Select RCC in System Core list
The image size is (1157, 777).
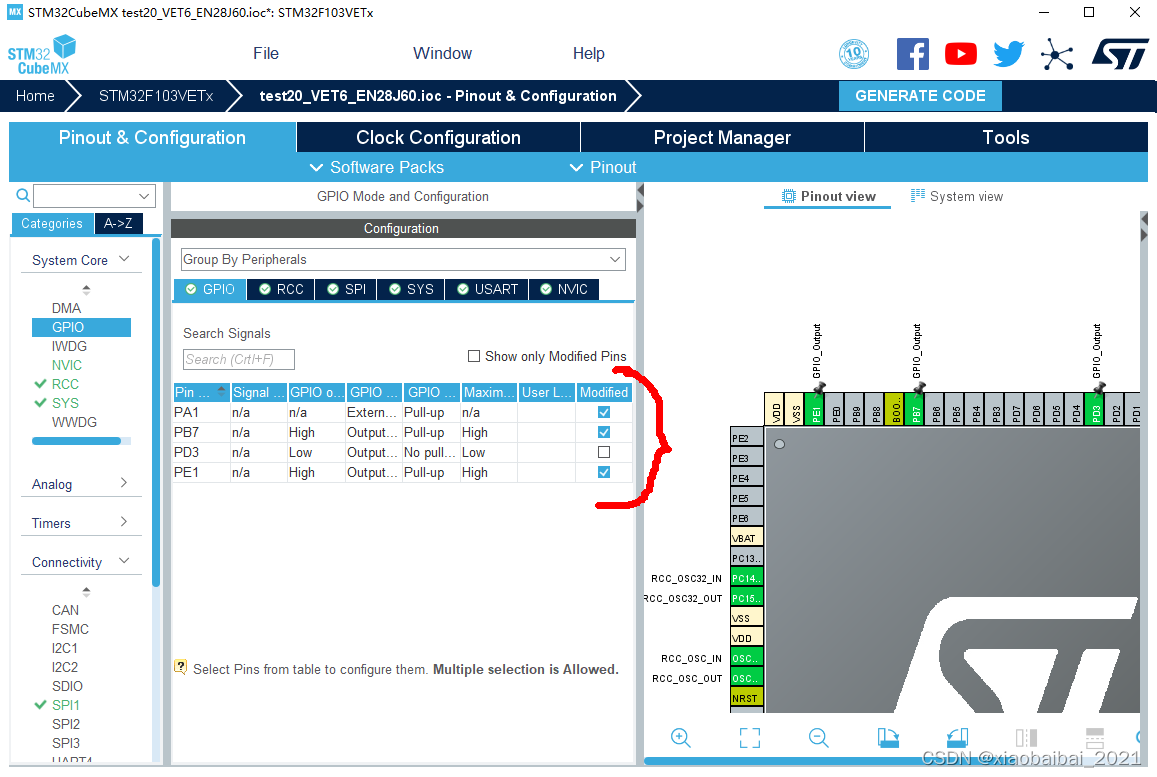pos(65,384)
